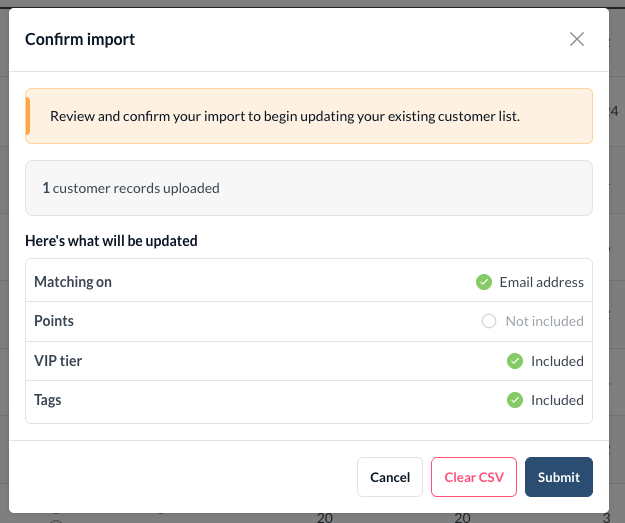Viewport: 625px width, 523px height.
Task: Click the 'Email address' value text
Action: [541, 282]
